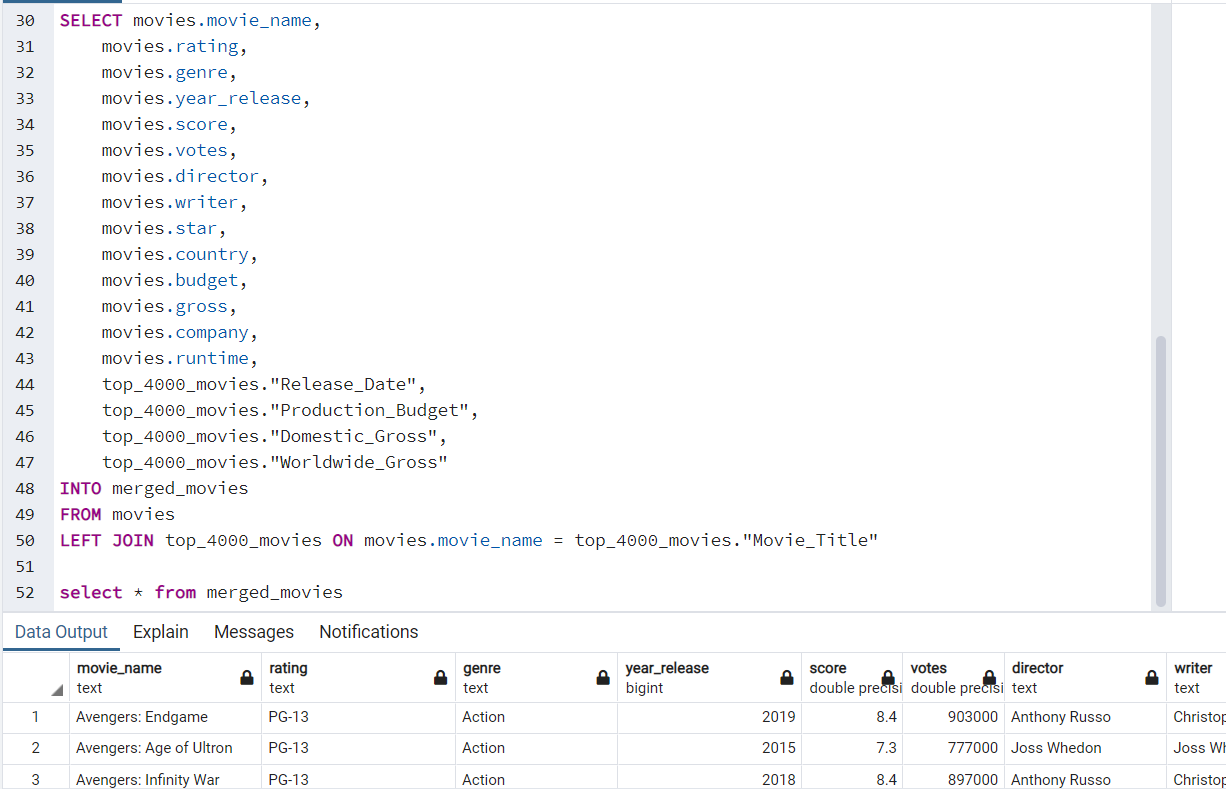Screen dimensions: 1226x789
Task: Place cursor on SELECT keyword in line 30
Action: pos(91,20)
